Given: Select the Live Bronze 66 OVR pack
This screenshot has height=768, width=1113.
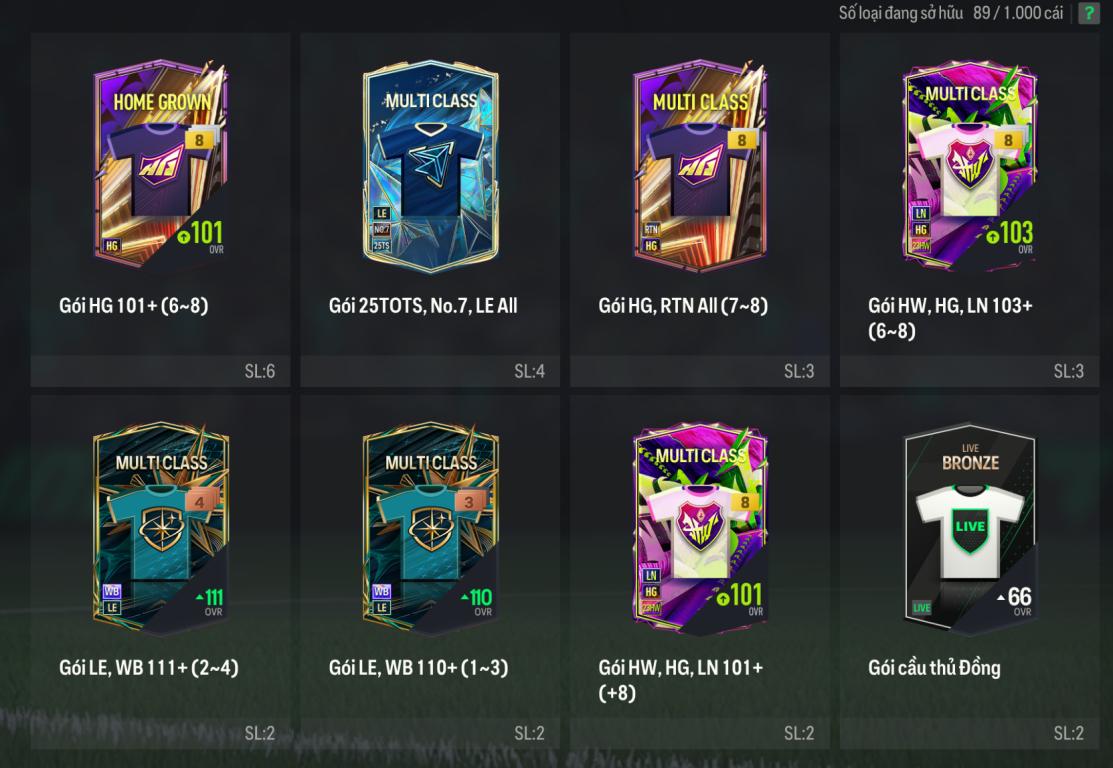Looking at the screenshot, I should point(970,529).
